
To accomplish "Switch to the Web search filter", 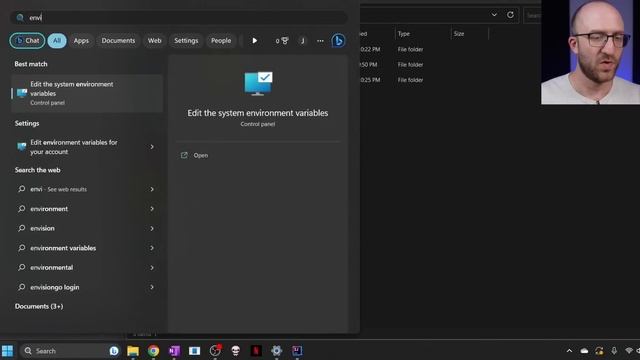I will coord(154,40).
